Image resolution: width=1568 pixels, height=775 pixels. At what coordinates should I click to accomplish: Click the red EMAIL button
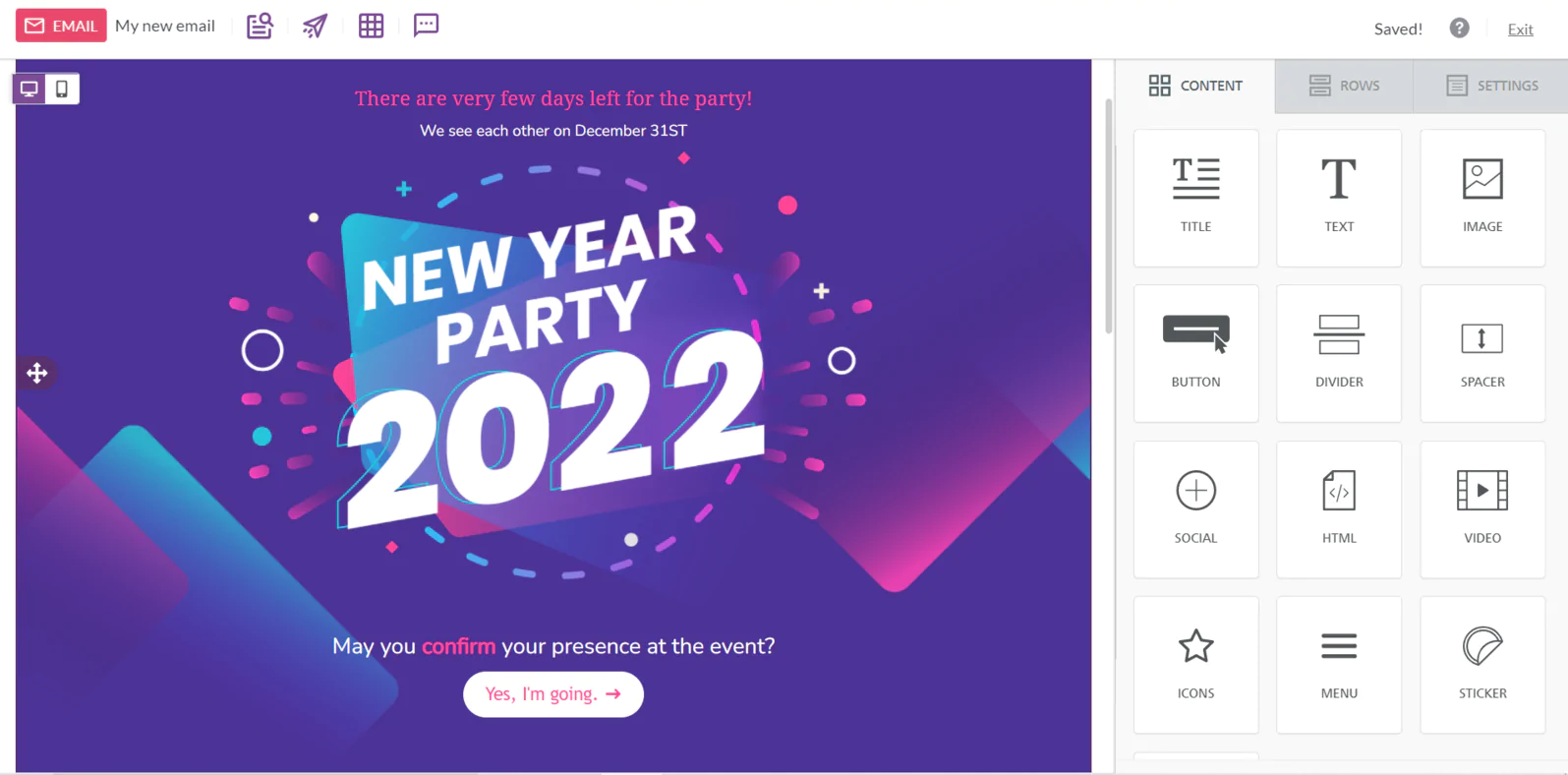pyautogui.click(x=61, y=26)
